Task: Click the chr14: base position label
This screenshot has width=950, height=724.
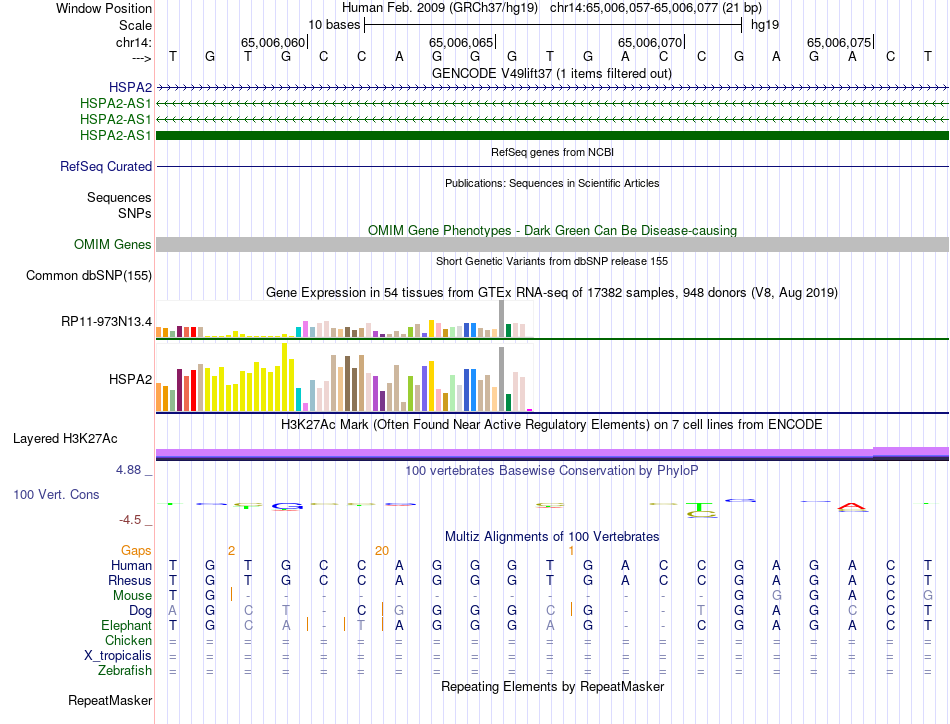Action: tap(134, 42)
